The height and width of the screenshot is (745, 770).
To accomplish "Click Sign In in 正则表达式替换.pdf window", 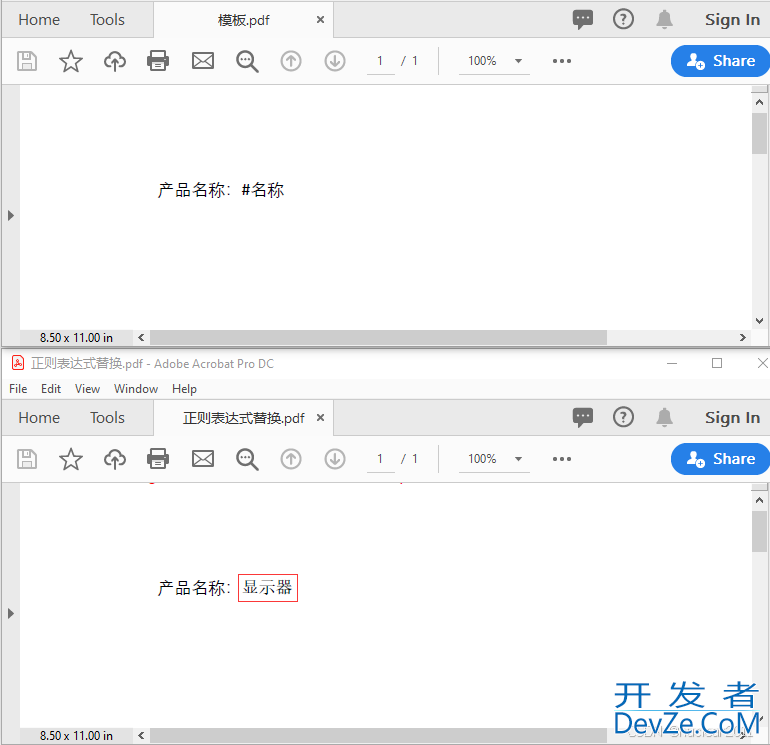I will point(732,417).
